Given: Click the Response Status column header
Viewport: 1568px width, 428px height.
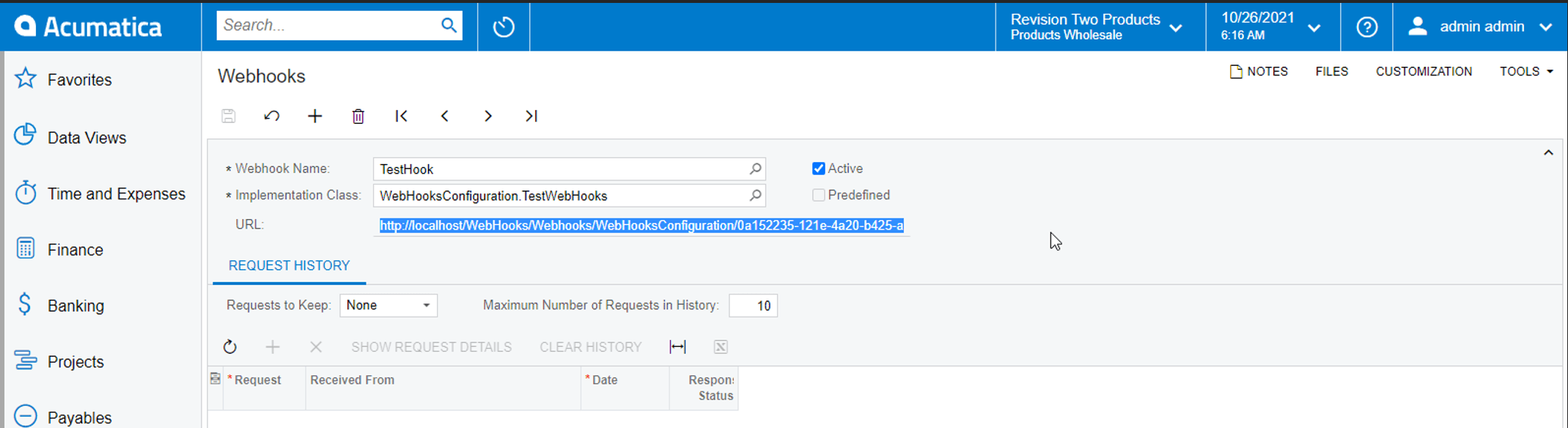Looking at the screenshot, I should pos(703,388).
